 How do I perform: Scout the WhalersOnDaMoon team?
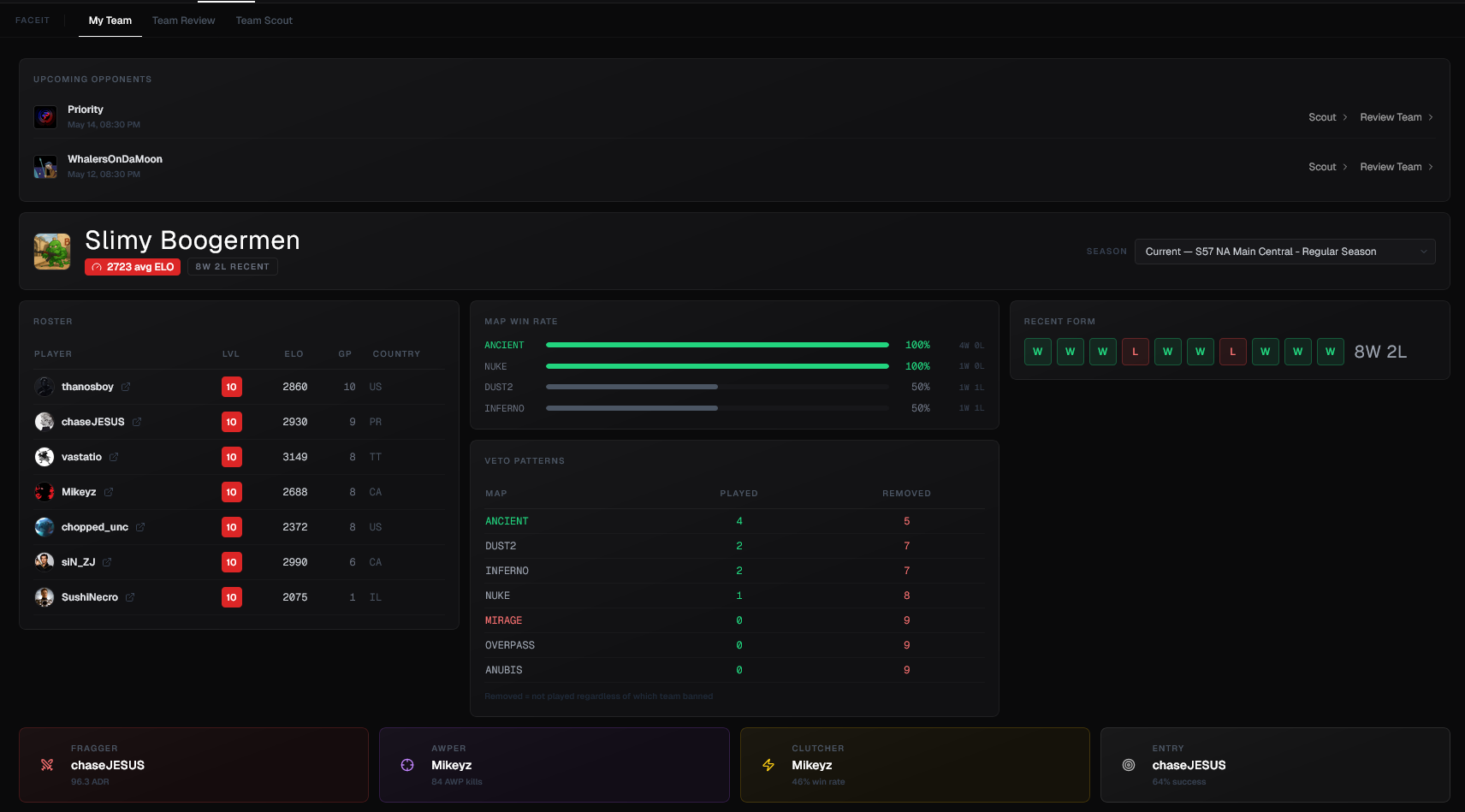[1328, 167]
